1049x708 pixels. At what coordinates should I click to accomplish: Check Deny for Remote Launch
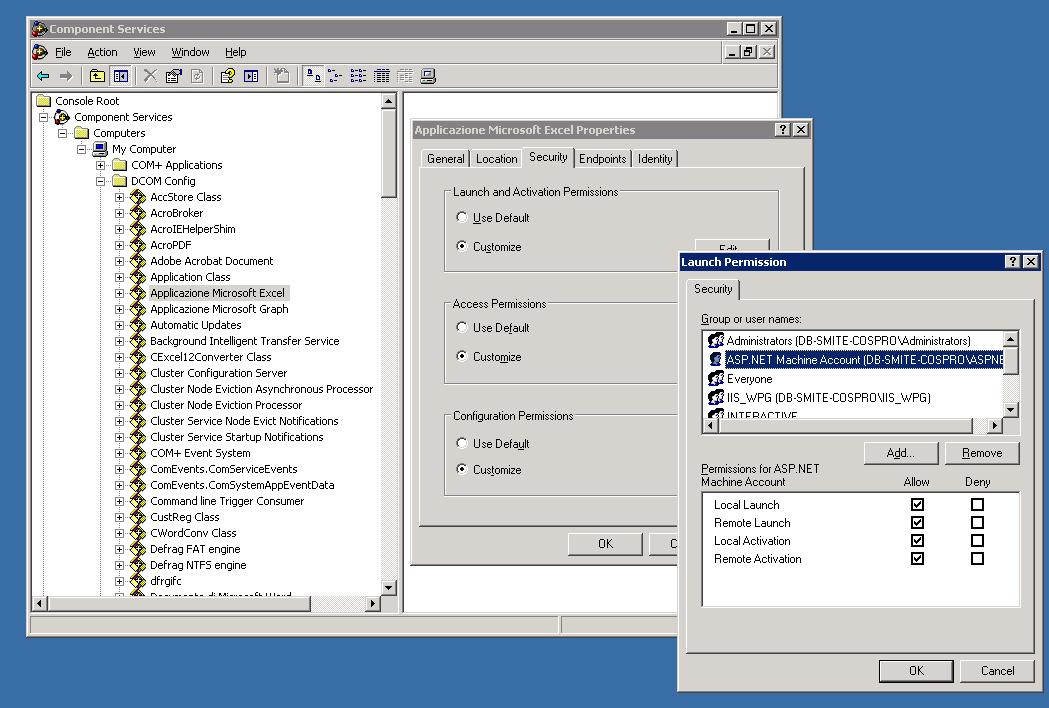[x=977, y=523]
